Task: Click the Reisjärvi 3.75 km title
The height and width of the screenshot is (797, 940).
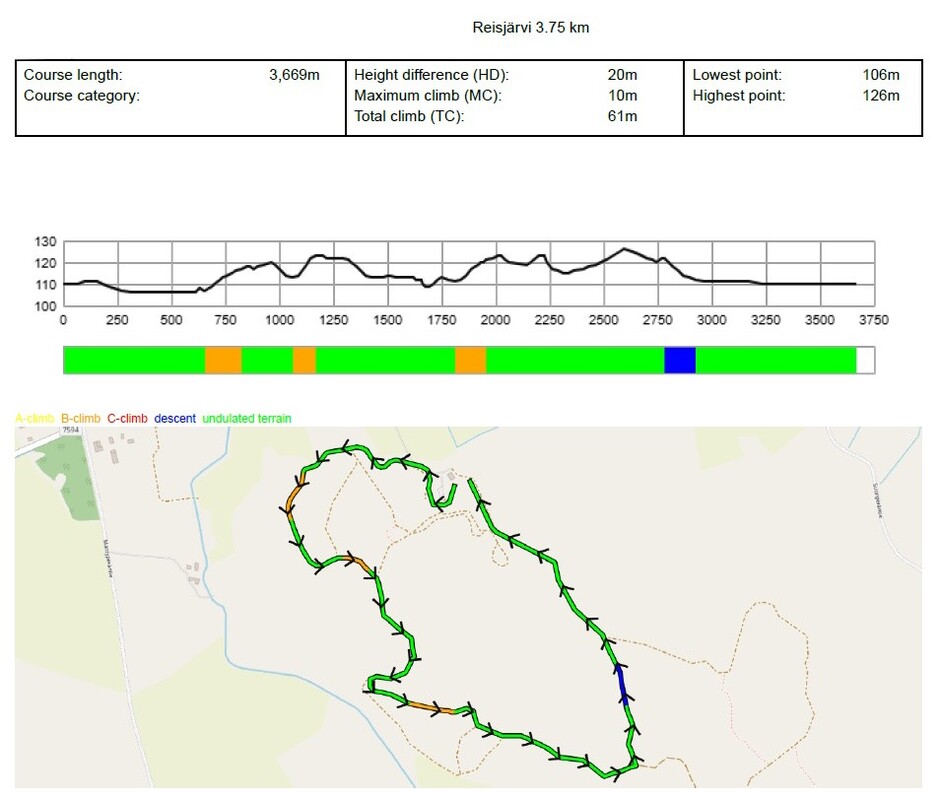Action: click(530, 28)
